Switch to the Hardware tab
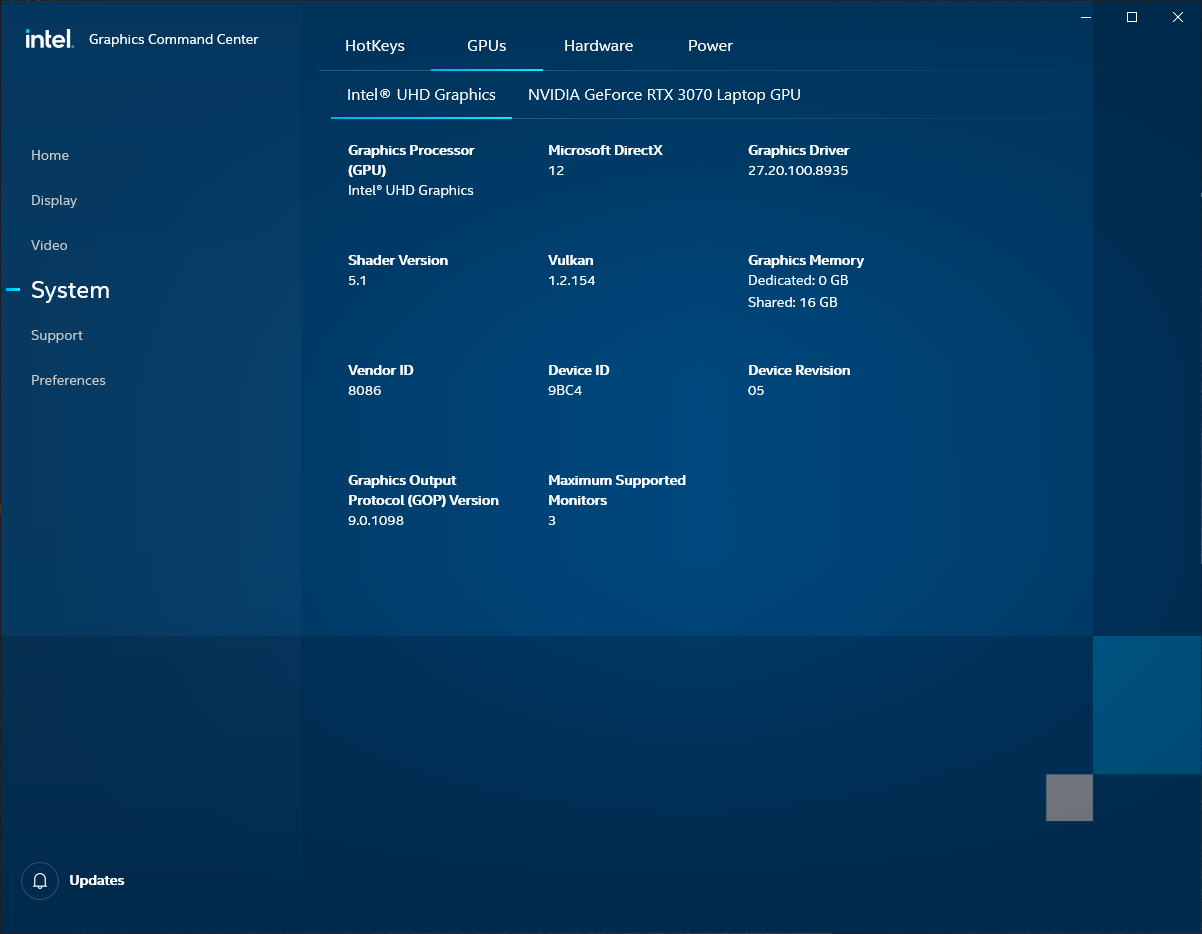This screenshot has width=1202, height=934. tap(598, 46)
